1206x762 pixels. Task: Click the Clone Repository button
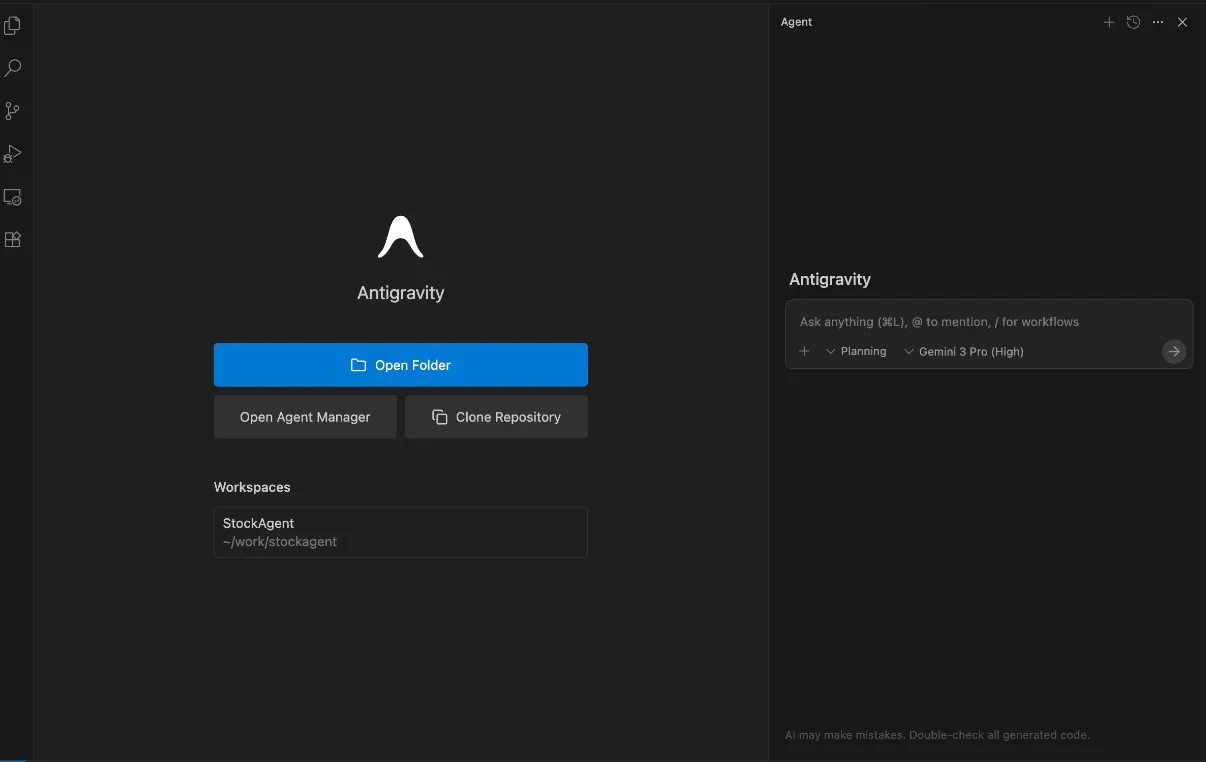(x=496, y=417)
